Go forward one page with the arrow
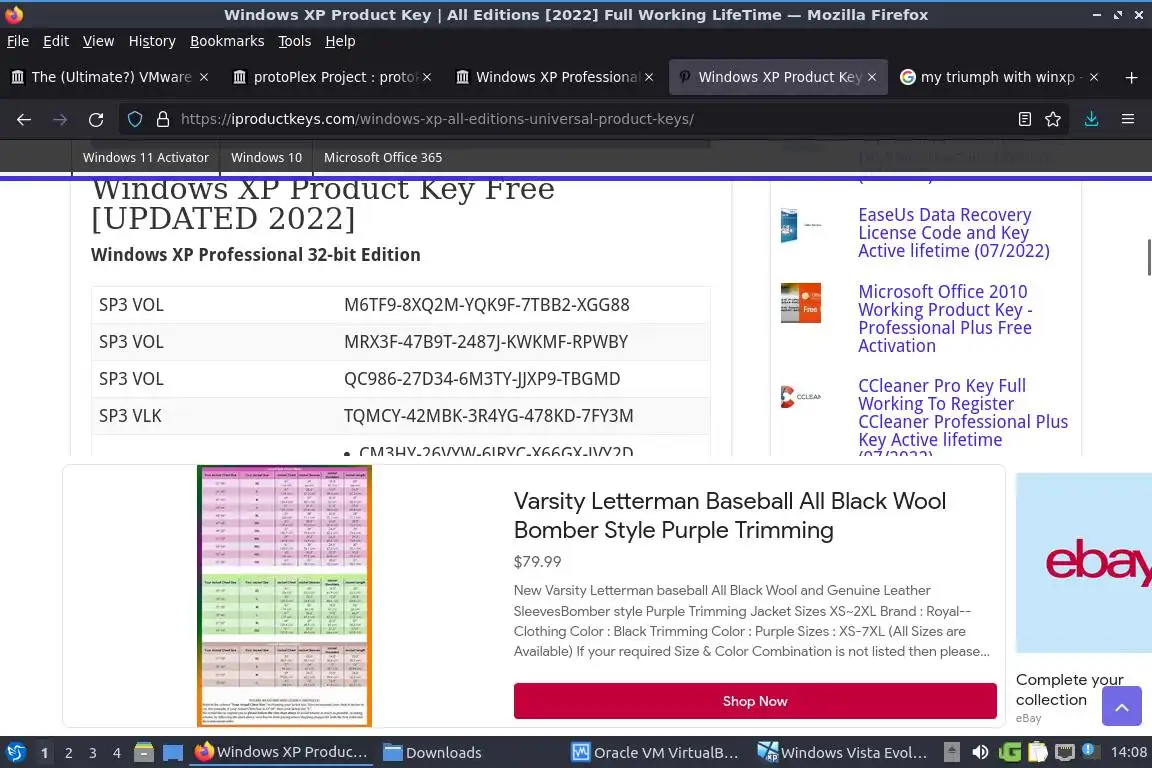 (x=60, y=119)
